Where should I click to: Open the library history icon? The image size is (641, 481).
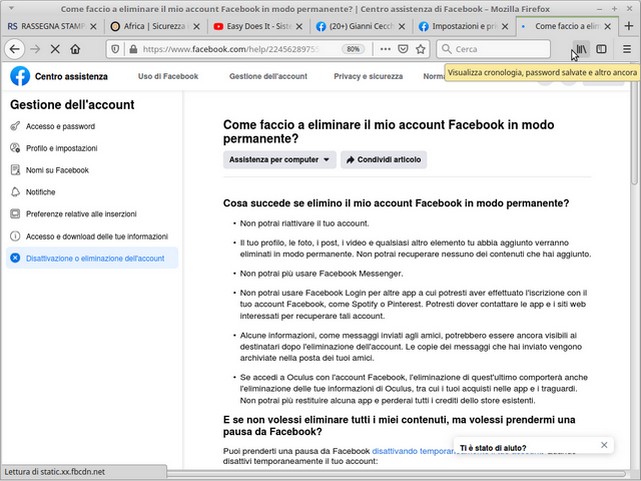[x=581, y=49]
